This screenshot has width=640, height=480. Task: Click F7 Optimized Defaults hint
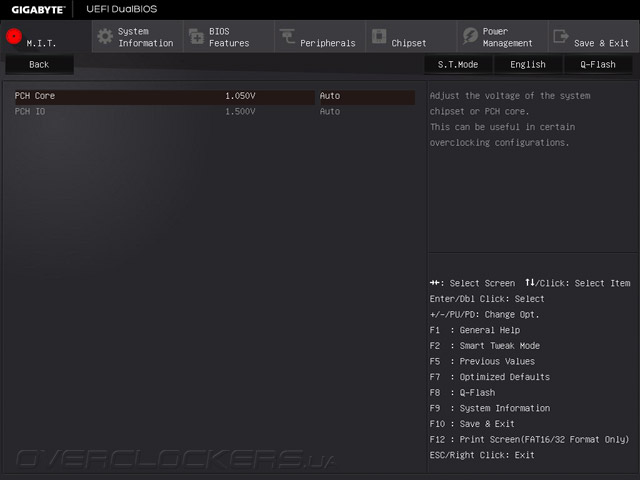[x=489, y=377]
